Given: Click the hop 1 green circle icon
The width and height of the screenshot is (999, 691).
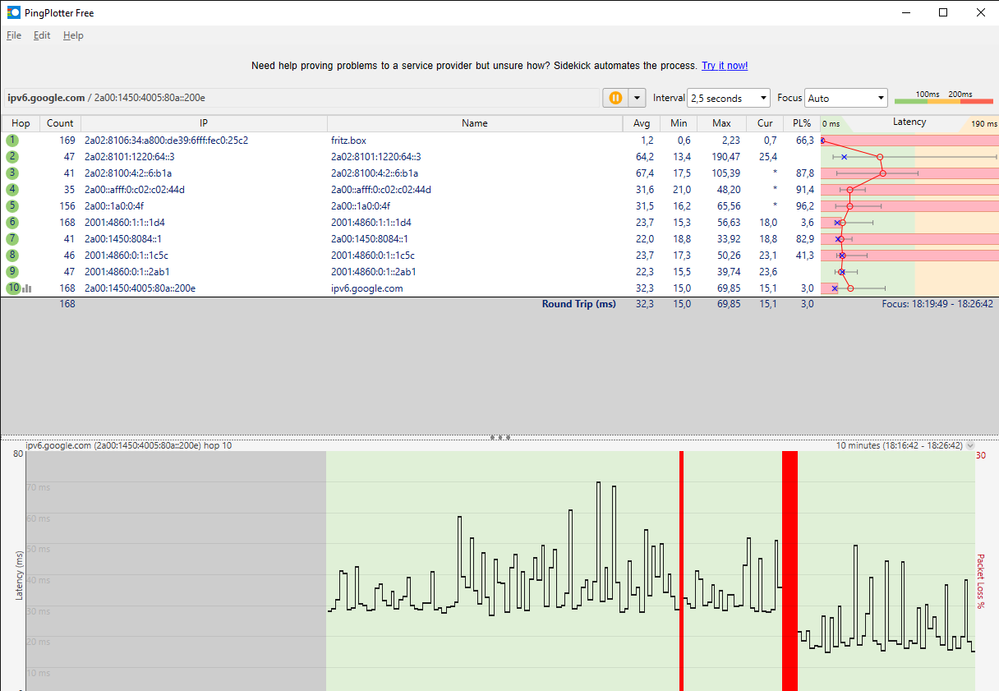Looking at the screenshot, I should tap(13, 140).
